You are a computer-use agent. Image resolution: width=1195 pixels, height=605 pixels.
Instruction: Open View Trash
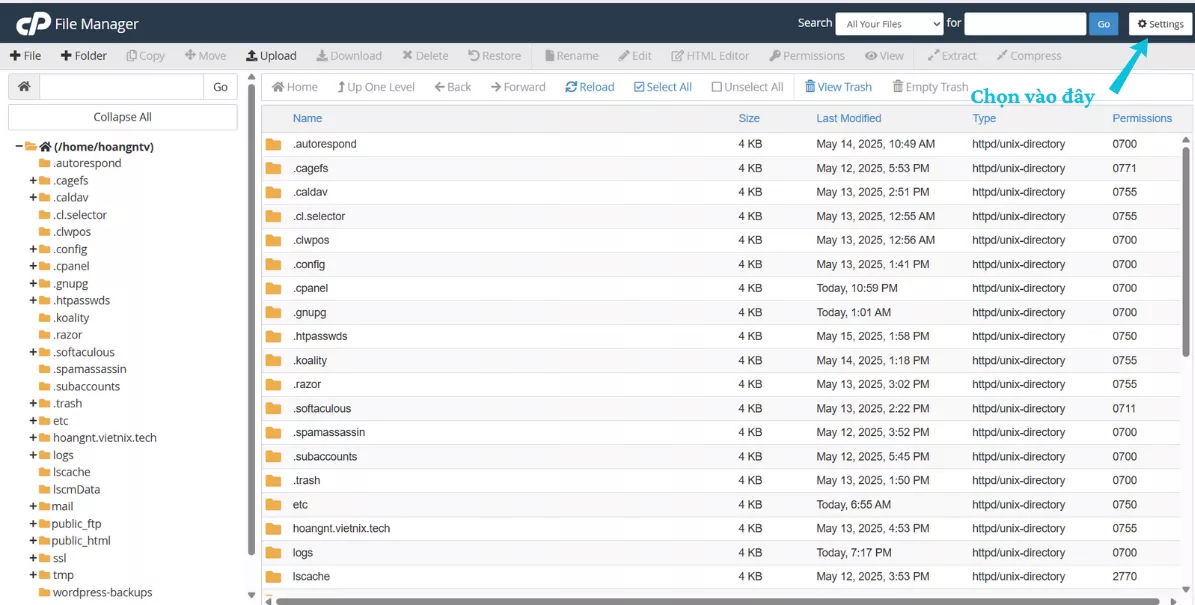[x=838, y=87]
